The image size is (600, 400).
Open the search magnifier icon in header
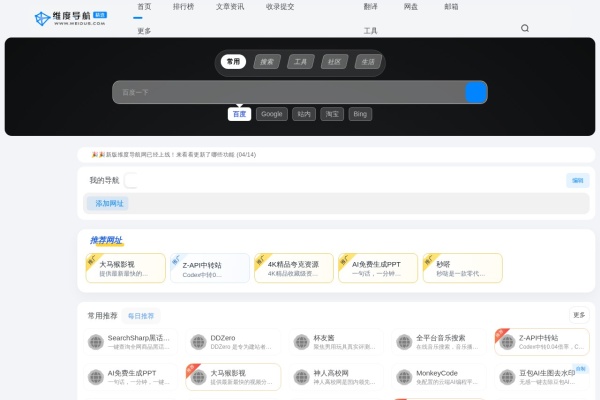[525, 28]
